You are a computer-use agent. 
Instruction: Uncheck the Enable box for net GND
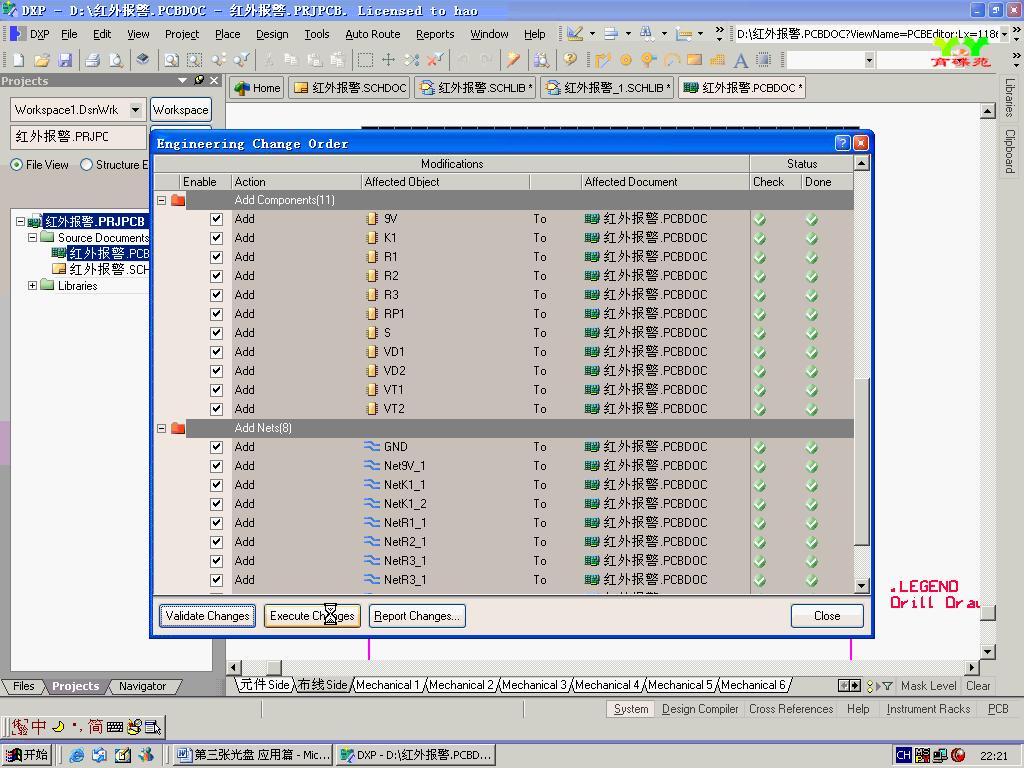216,447
